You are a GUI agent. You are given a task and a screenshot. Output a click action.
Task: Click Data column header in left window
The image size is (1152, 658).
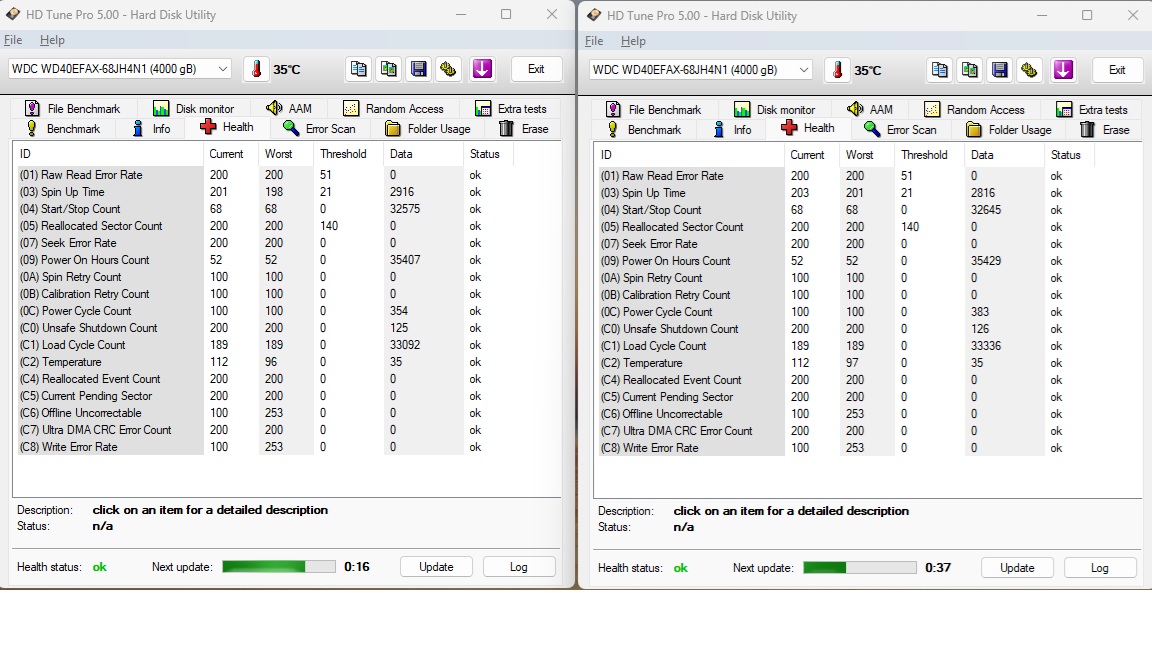coord(423,154)
